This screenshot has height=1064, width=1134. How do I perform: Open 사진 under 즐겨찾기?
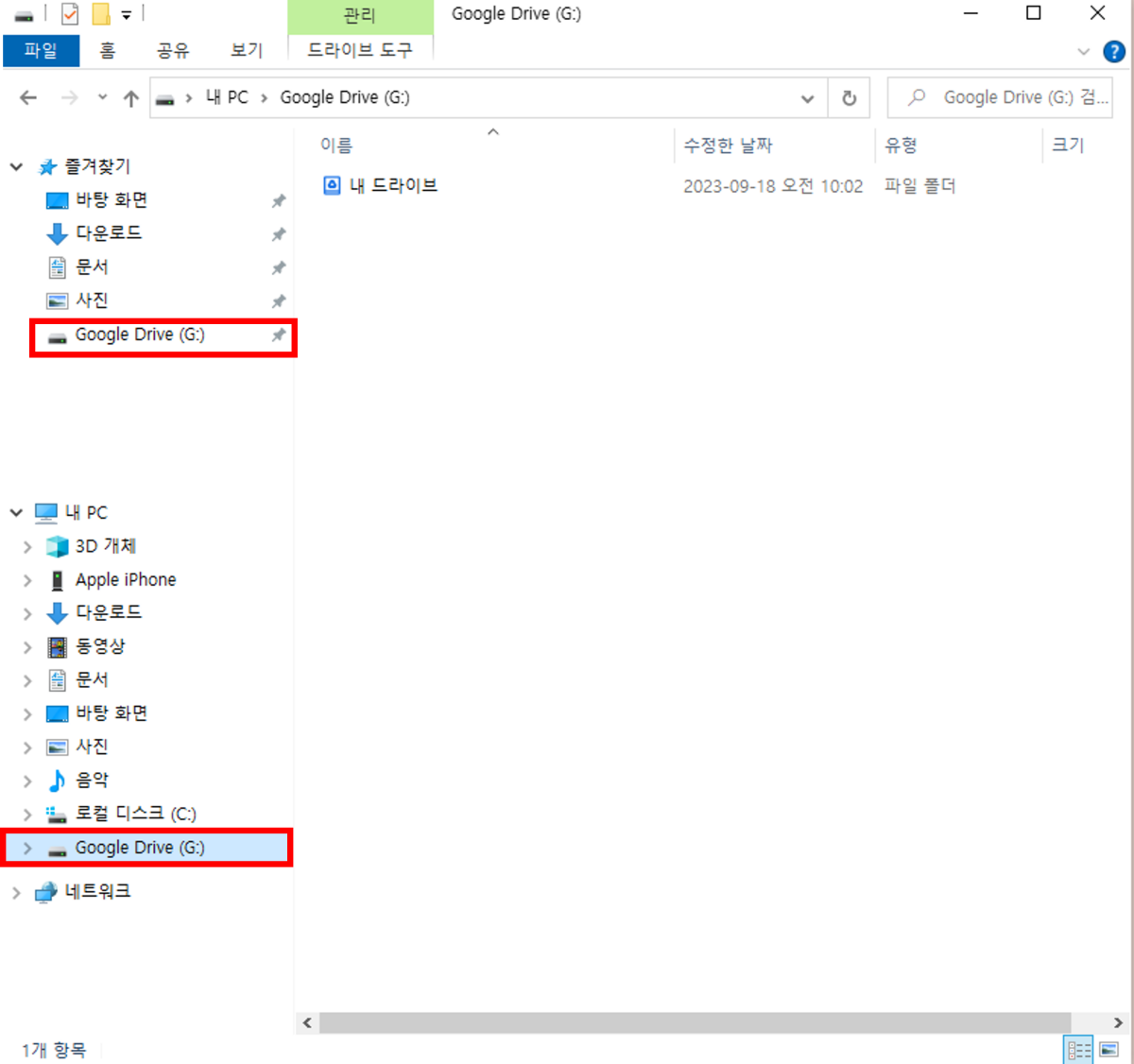(91, 300)
